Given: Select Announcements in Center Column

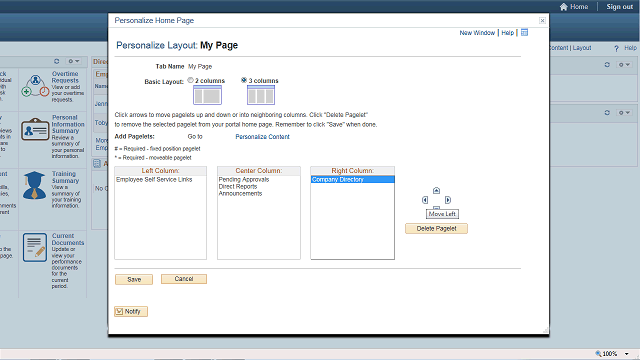Looking at the screenshot, I should click(240, 193).
